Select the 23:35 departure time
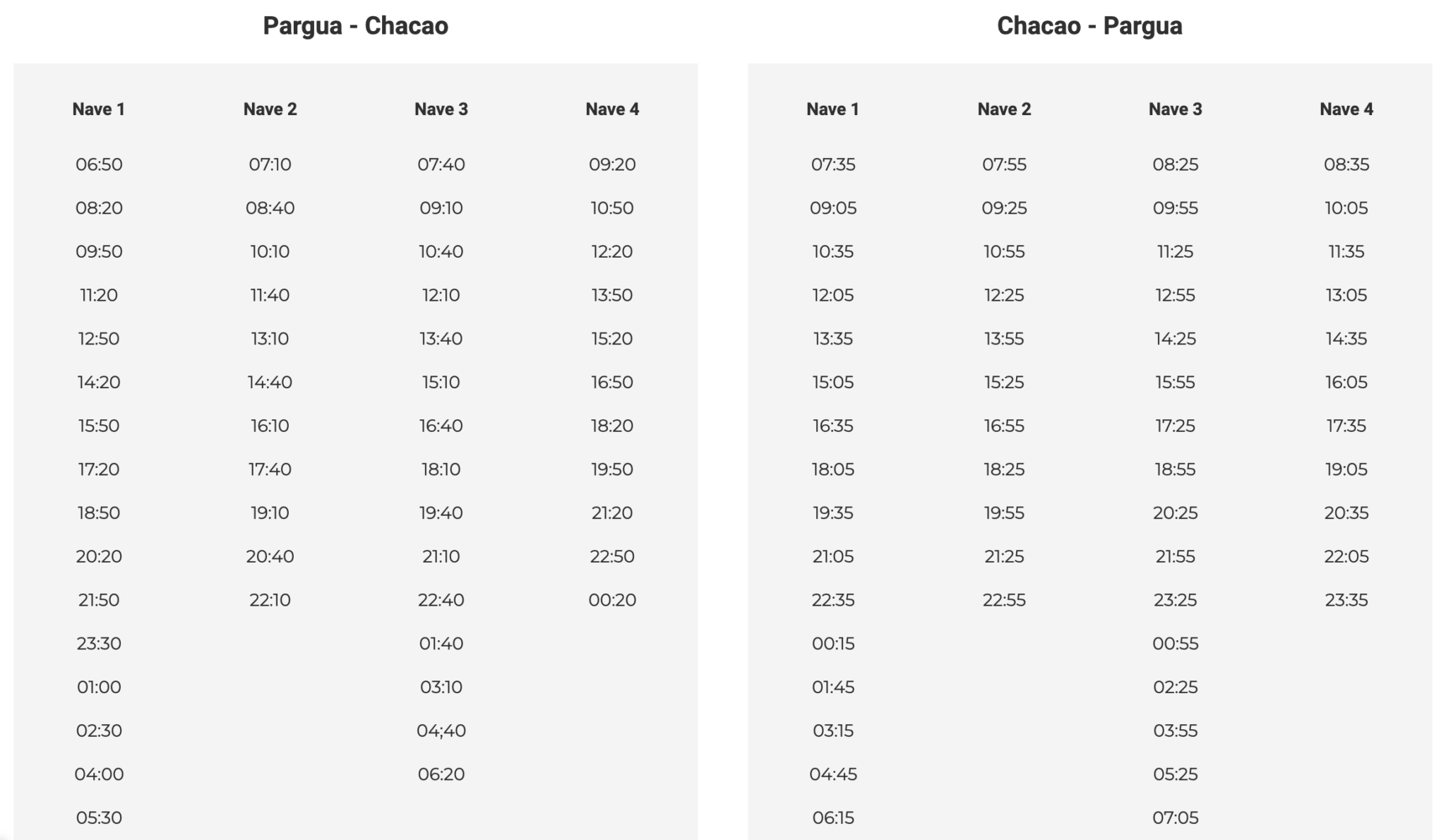Image resolution: width=1446 pixels, height=840 pixels. tap(1346, 600)
